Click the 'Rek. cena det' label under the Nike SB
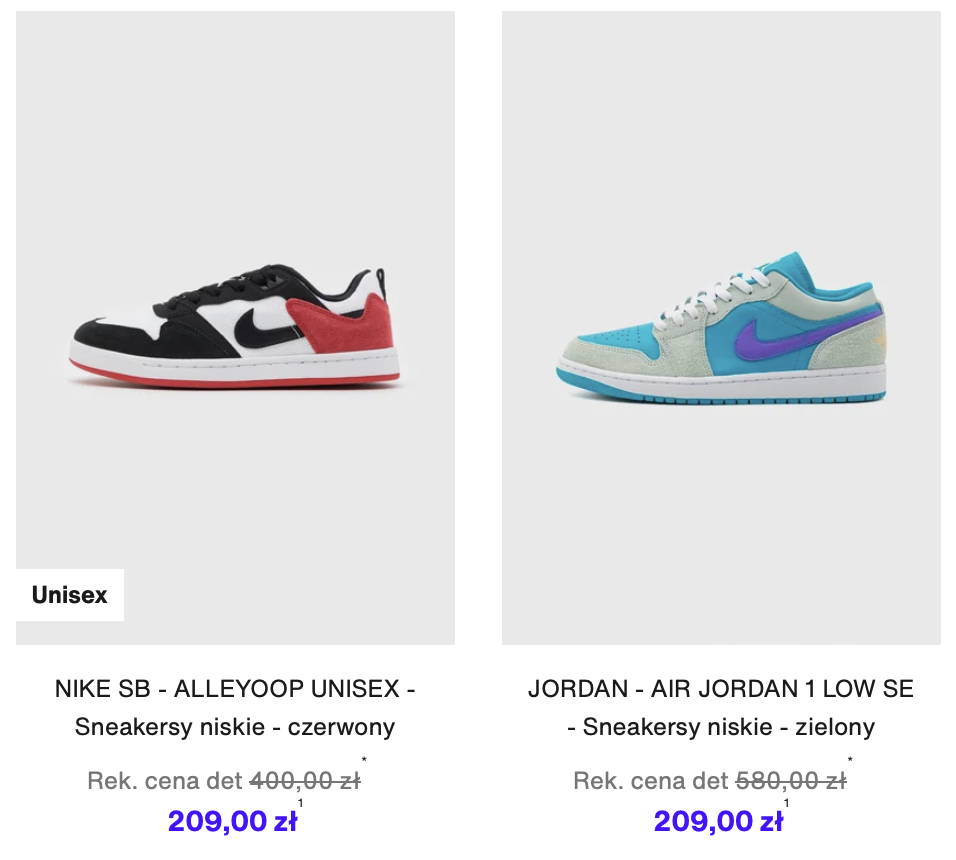The image size is (956, 860). 165,781
